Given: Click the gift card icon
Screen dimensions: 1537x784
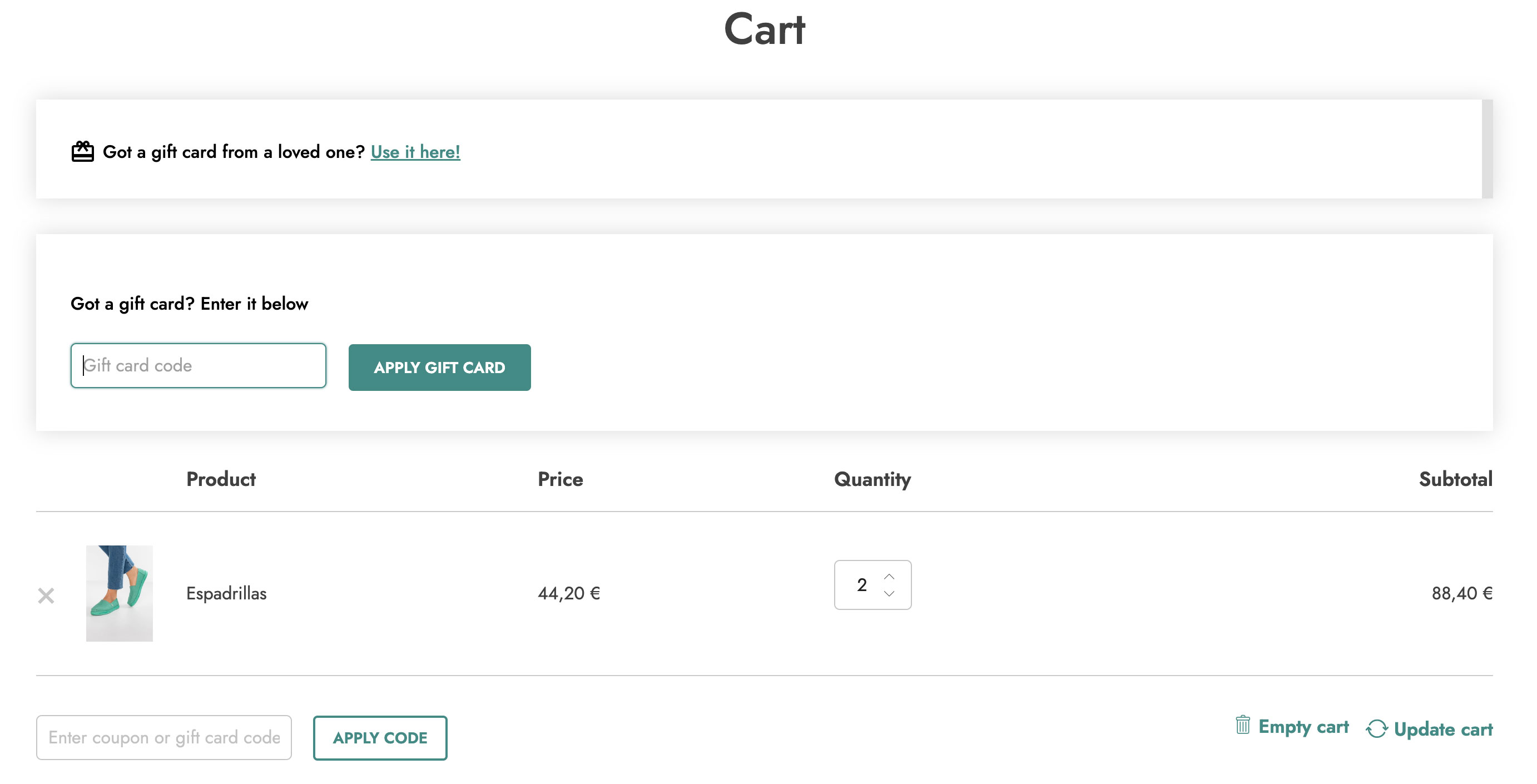Looking at the screenshot, I should pos(82,152).
